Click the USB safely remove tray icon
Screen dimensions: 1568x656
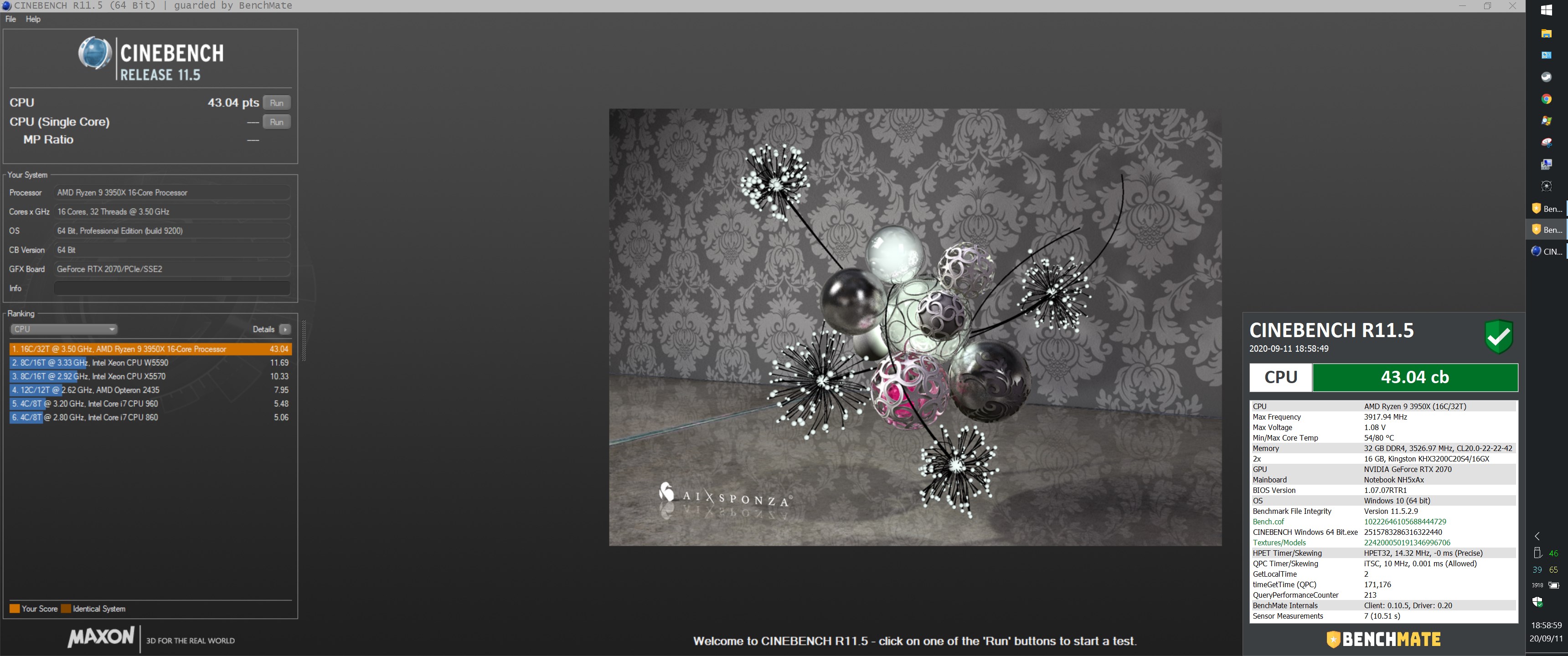point(1537,553)
